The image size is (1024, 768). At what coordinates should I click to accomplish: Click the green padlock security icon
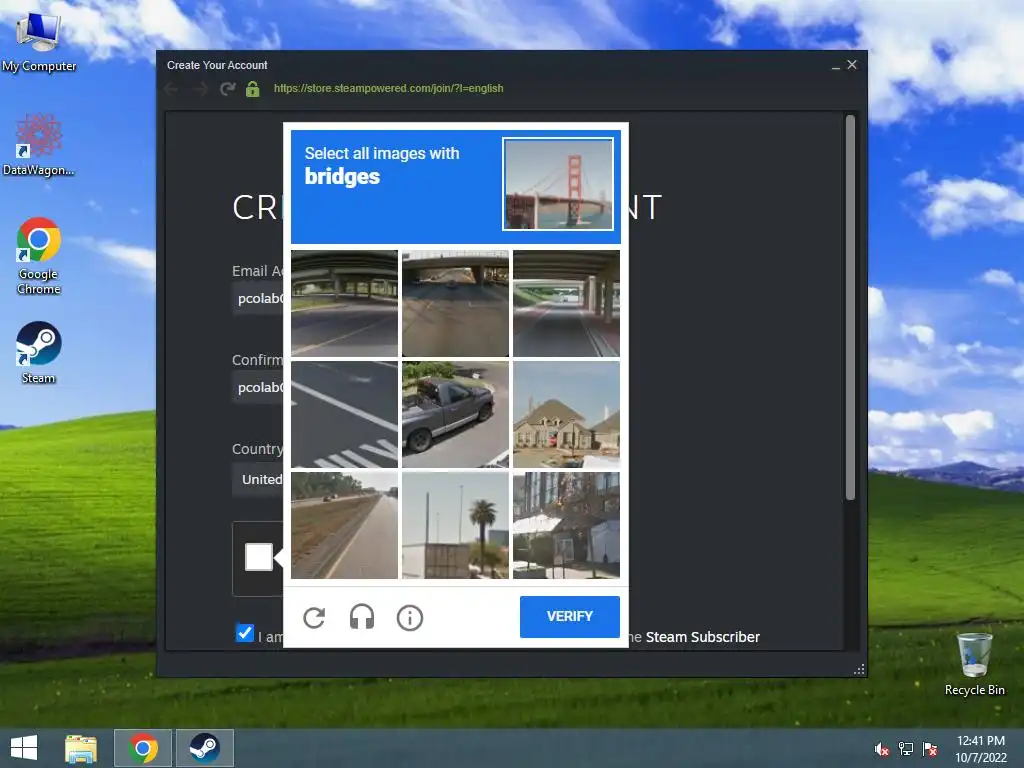253,89
